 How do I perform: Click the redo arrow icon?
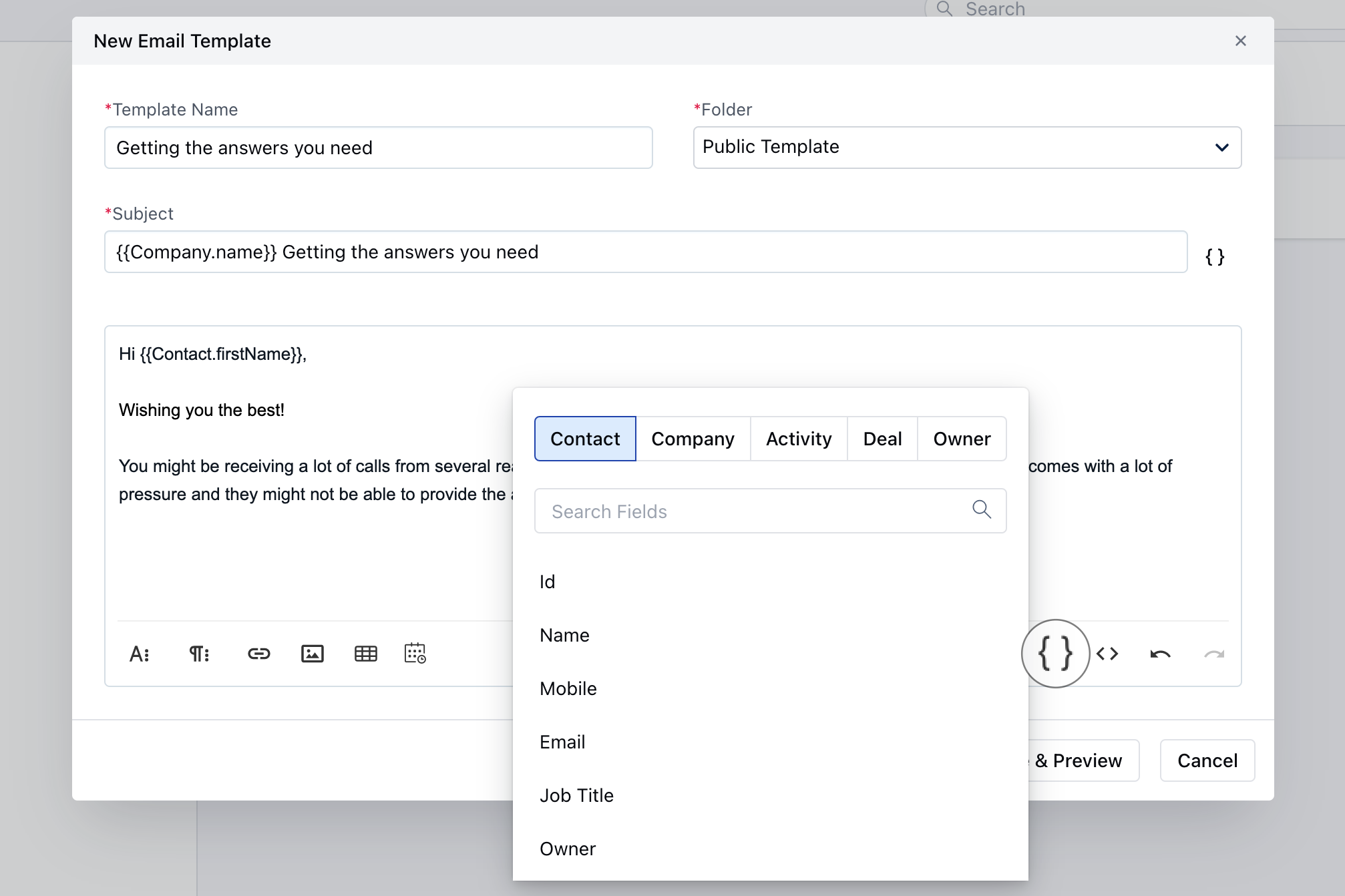click(x=1213, y=654)
